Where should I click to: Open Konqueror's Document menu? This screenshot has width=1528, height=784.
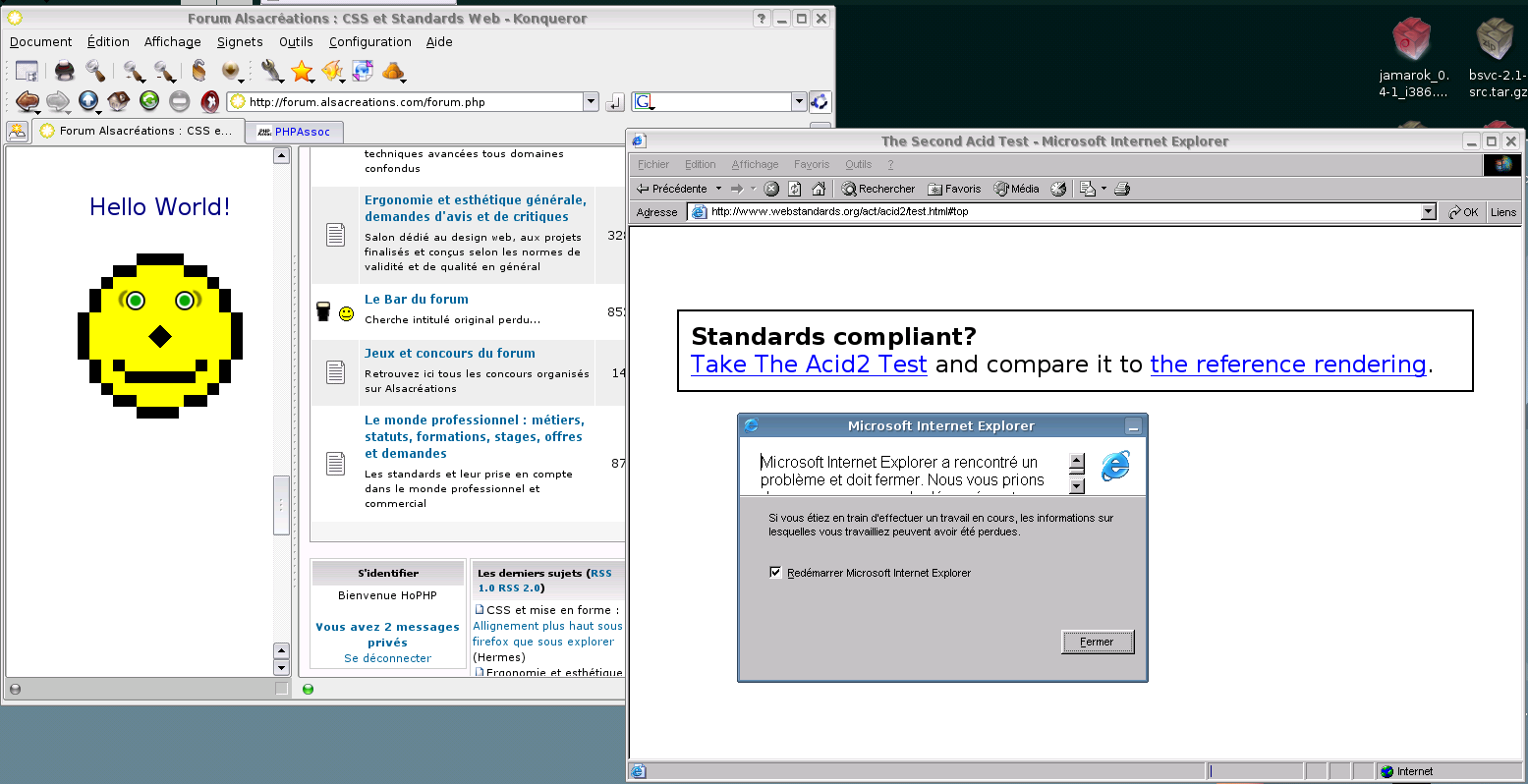41,42
